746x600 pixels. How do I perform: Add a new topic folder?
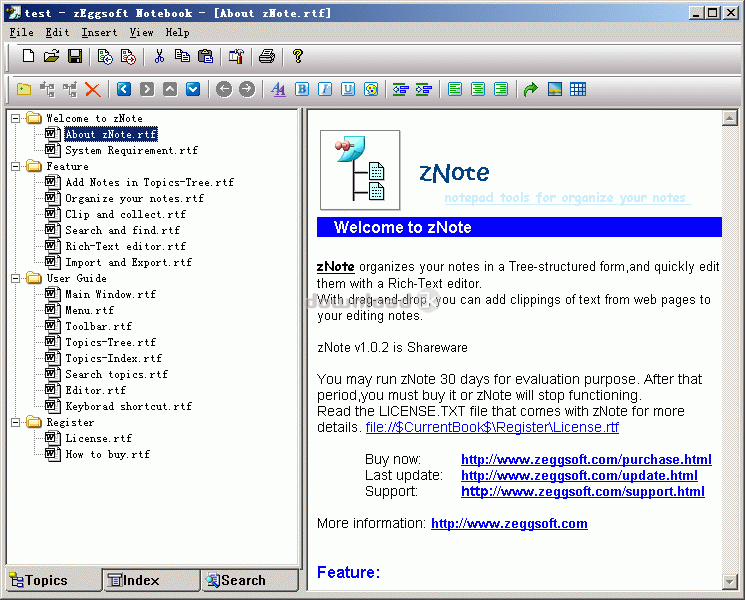(x=24, y=89)
